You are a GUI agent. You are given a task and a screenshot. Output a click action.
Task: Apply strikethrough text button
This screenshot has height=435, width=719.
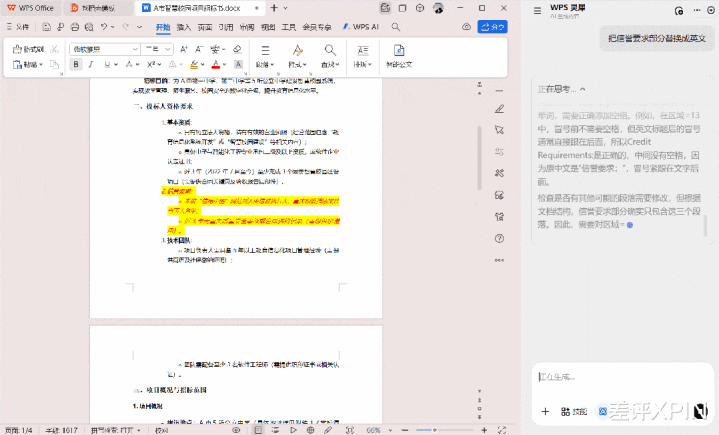[x=130, y=65]
